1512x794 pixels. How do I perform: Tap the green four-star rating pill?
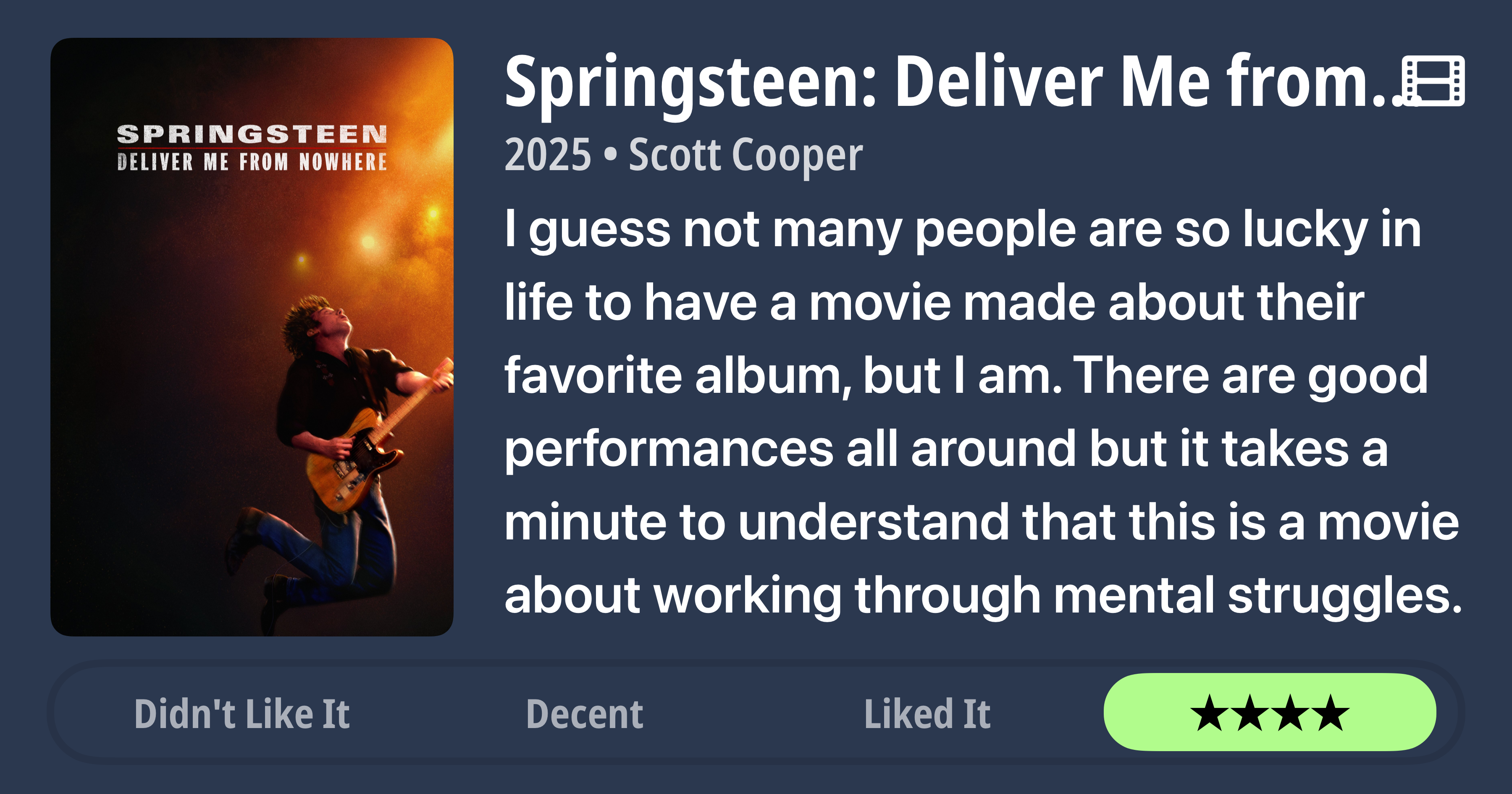click(1270, 712)
